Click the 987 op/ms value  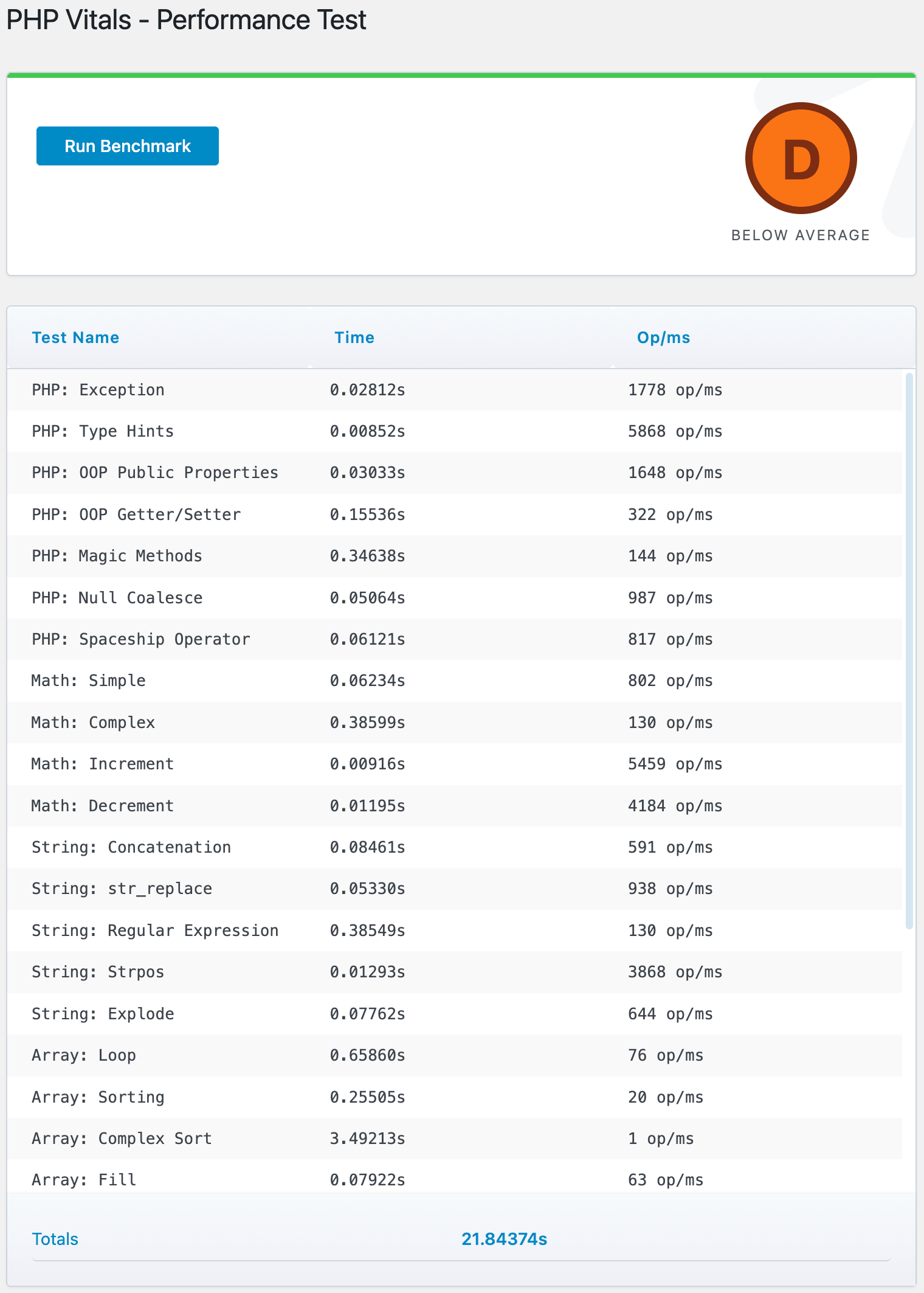tap(671, 598)
